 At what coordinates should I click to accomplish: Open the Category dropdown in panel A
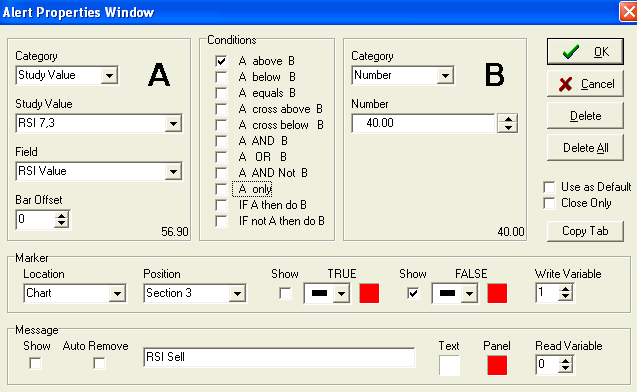pyautogui.click(x=109, y=76)
